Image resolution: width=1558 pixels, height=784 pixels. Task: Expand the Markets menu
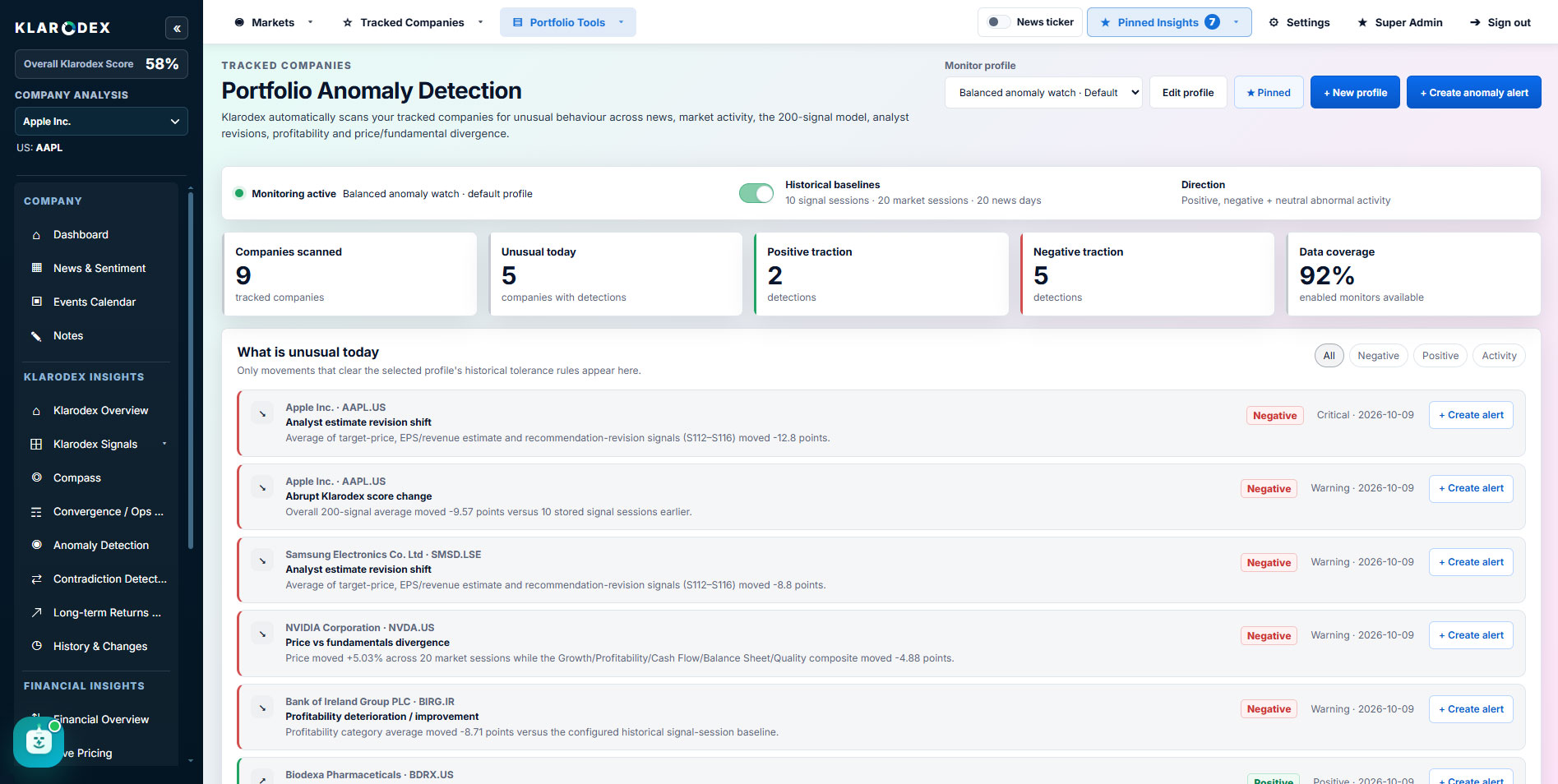tap(274, 22)
